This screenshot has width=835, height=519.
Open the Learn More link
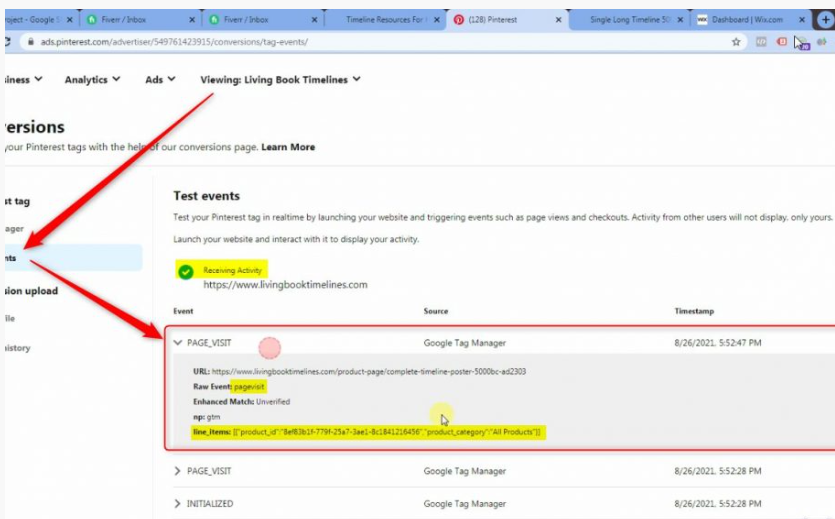(x=288, y=147)
